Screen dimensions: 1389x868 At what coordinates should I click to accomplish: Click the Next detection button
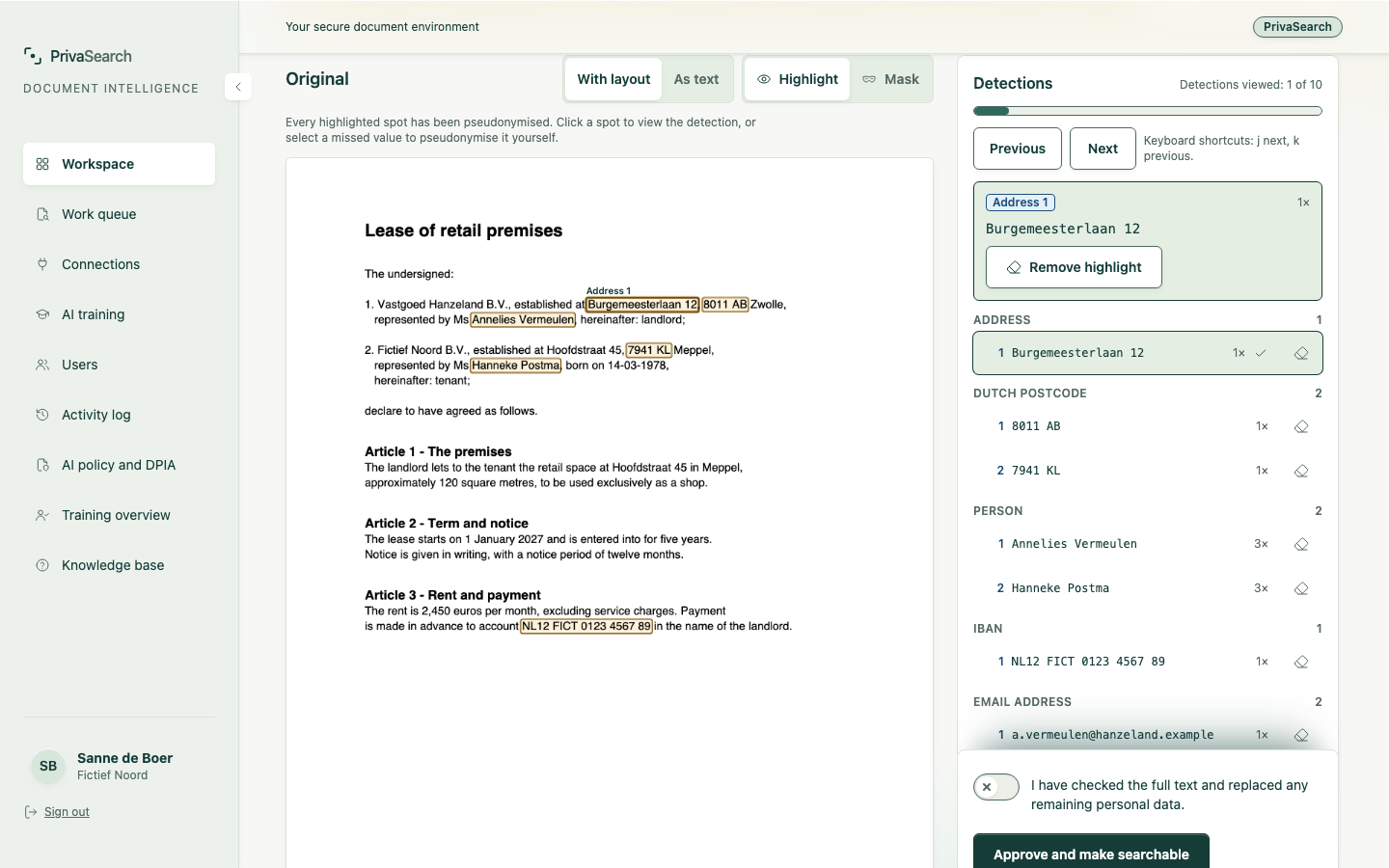(1103, 149)
